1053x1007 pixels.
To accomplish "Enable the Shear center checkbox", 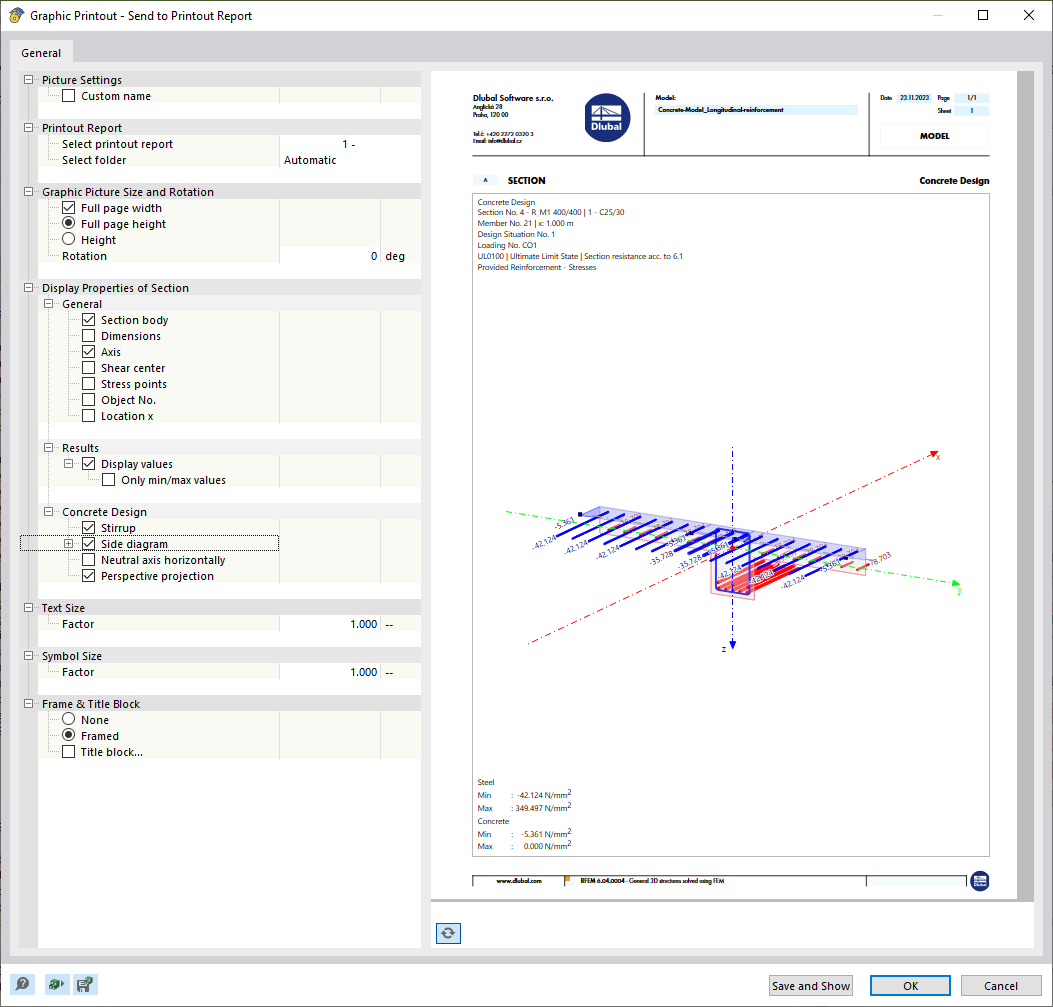I will (89, 368).
